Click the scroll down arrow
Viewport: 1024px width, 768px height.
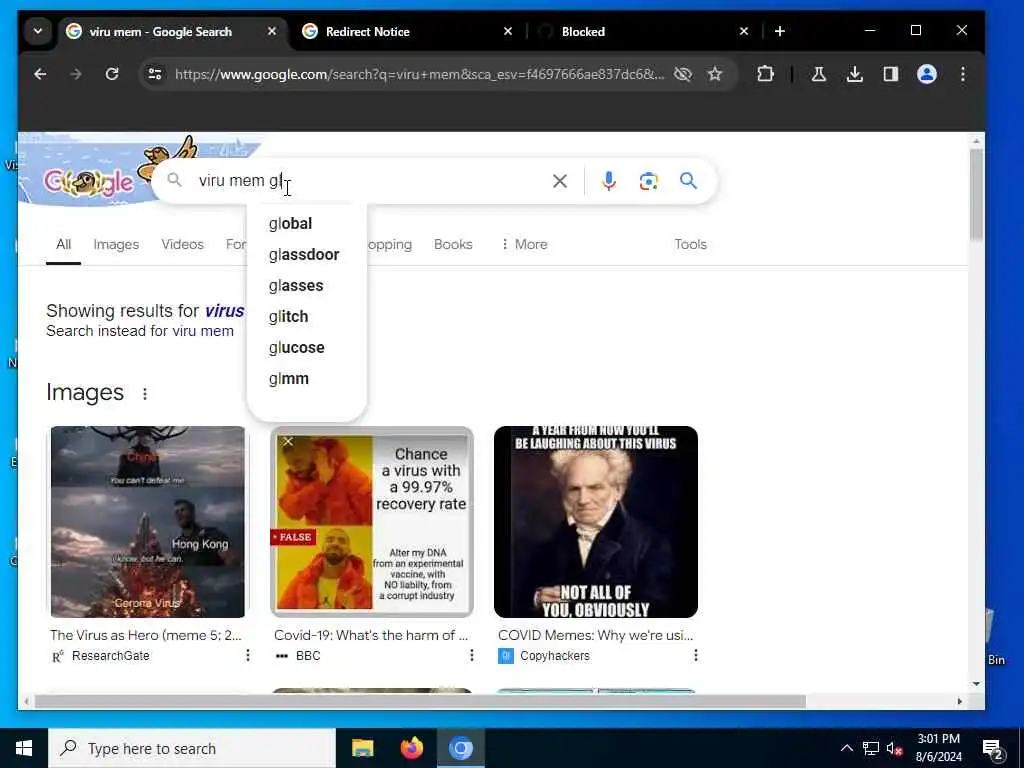[976, 684]
